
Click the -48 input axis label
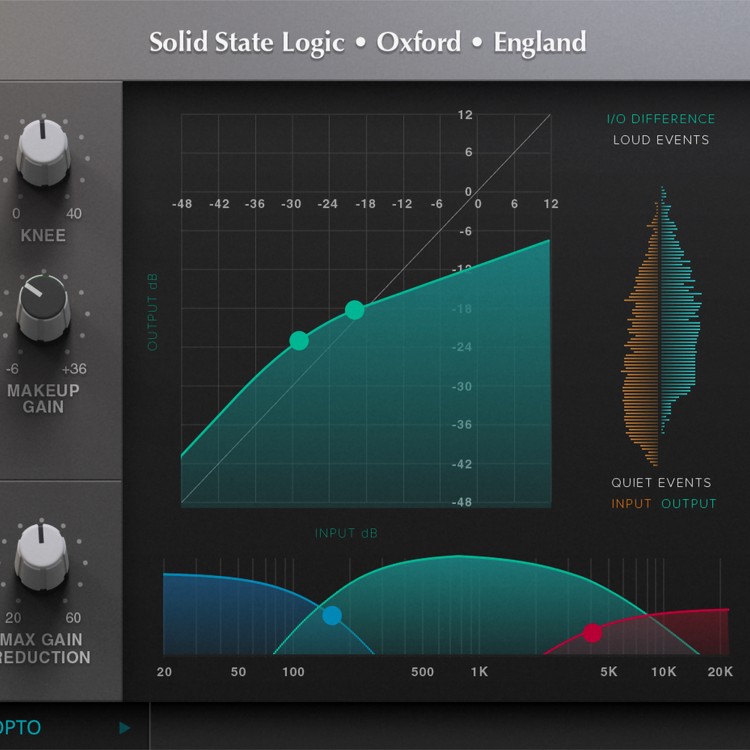coord(182,204)
